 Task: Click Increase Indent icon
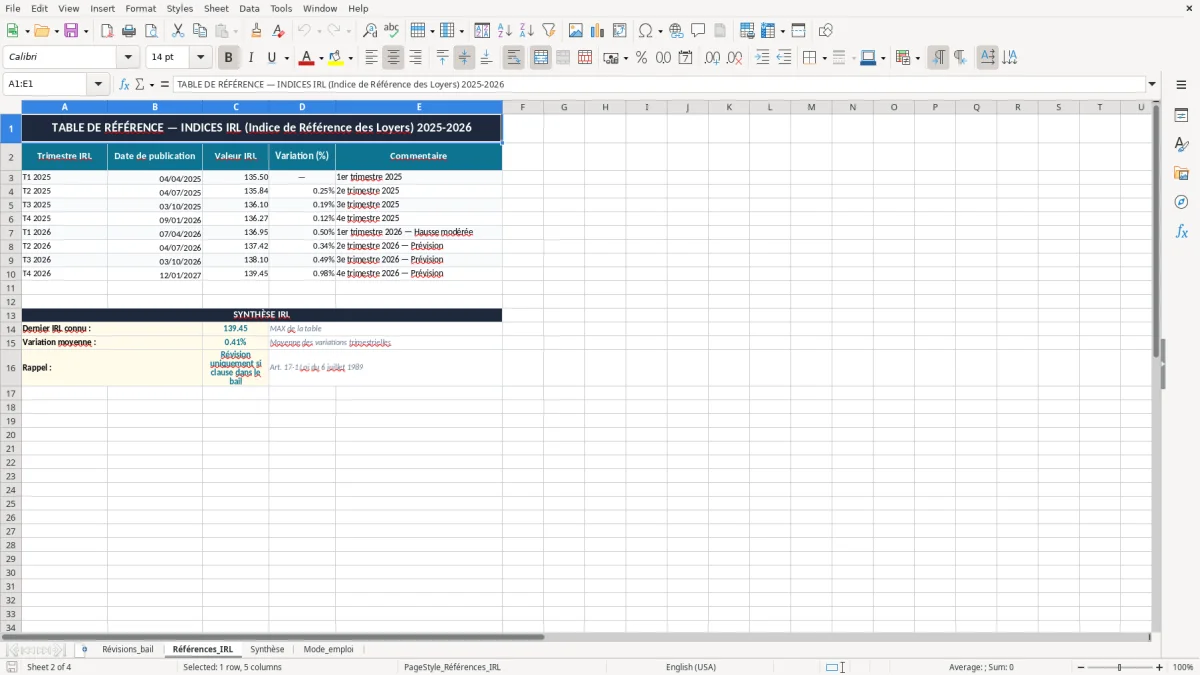point(762,58)
